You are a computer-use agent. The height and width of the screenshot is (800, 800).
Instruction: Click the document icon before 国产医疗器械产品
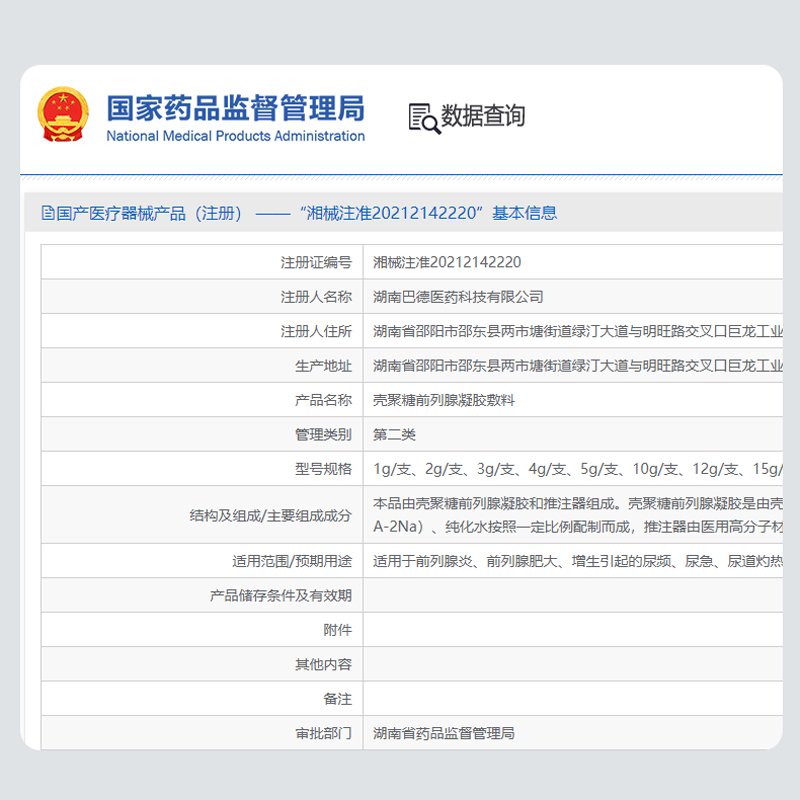click(x=47, y=213)
